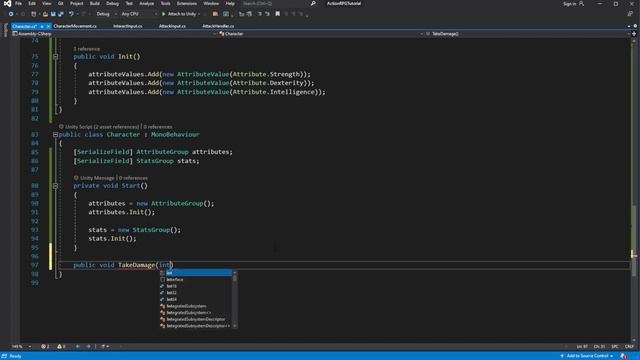The width and height of the screenshot is (640, 360).
Task: Click the 'TakeDamage' method name on line 97
Action: coord(137,265)
